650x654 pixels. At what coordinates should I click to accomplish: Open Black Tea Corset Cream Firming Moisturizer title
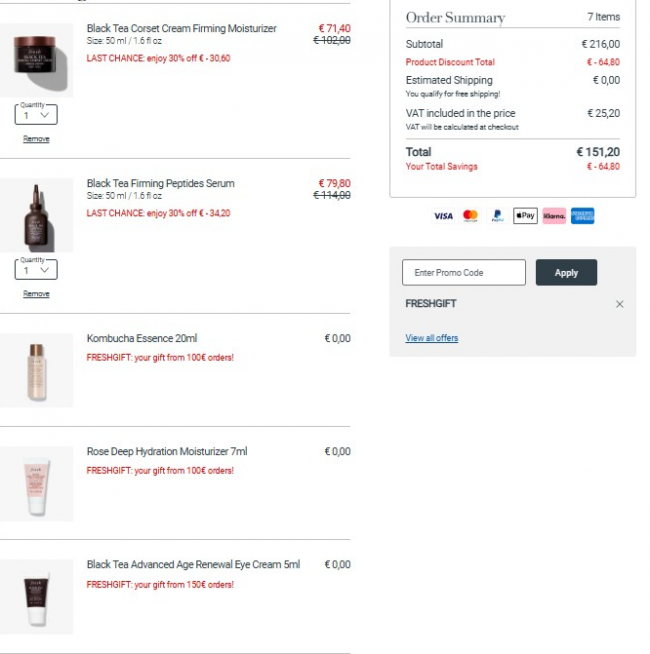[181, 28]
